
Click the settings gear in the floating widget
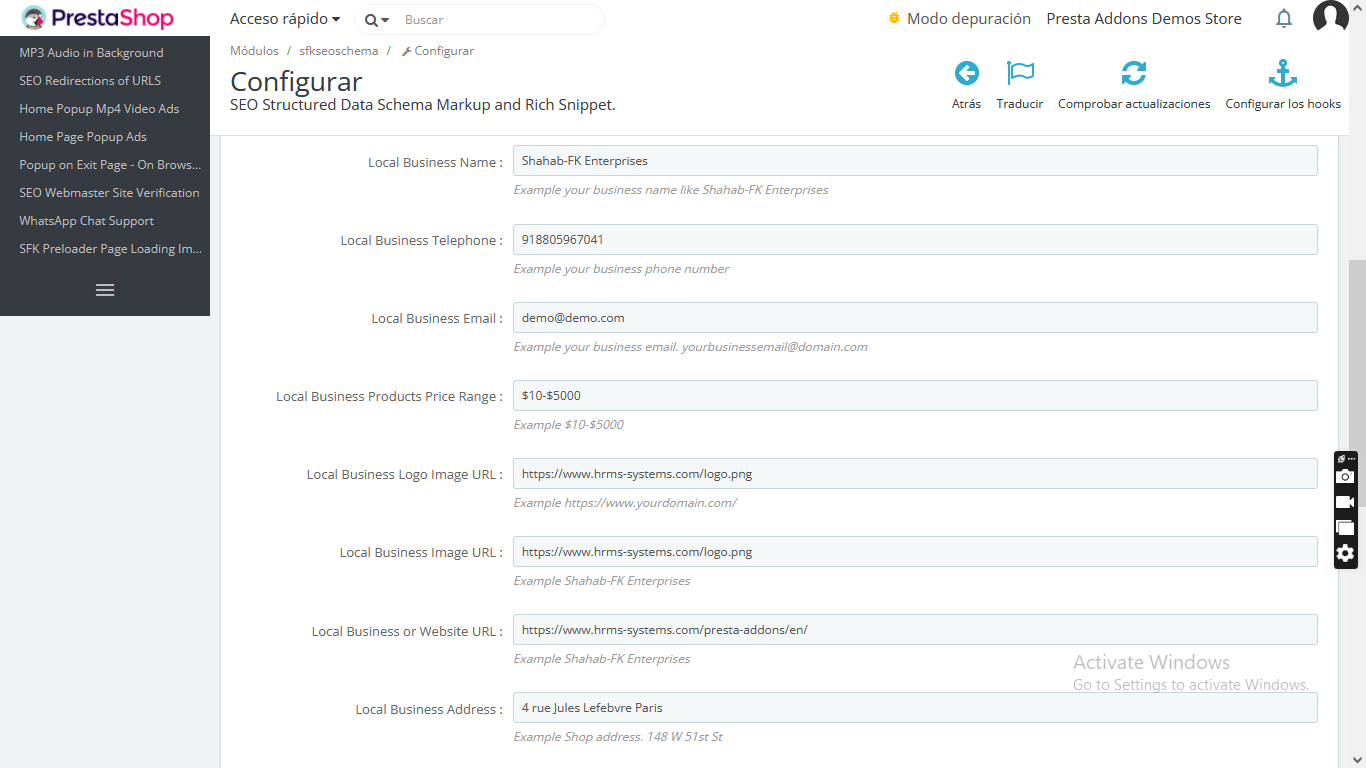pyautogui.click(x=1345, y=553)
